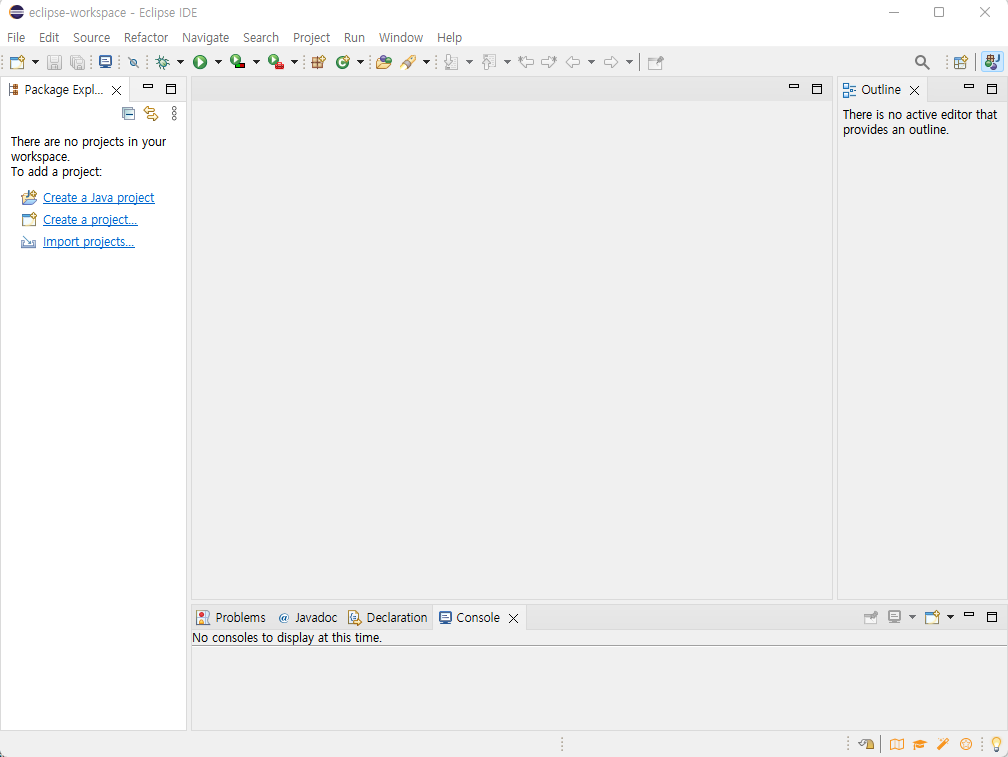The width and height of the screenshot is (1008, 757).
Task: Click the Forward navigation arrow
Action: [x=611, y=62]
